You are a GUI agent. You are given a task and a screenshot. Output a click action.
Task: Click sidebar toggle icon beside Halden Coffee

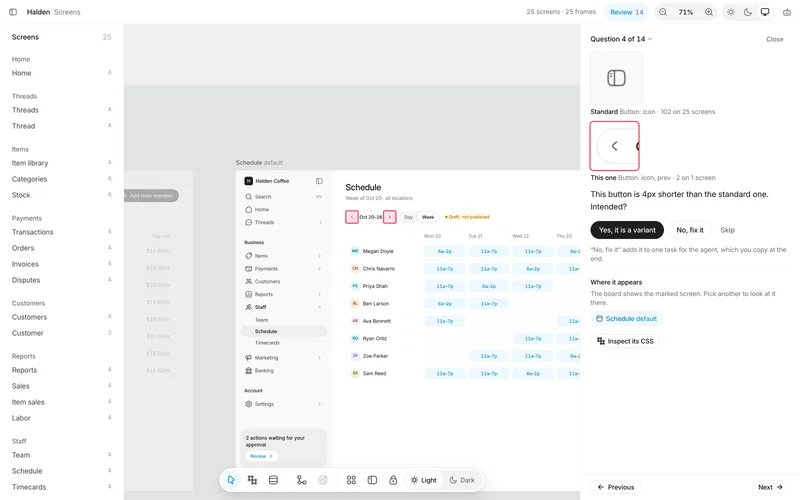click(x=319, y=181)
